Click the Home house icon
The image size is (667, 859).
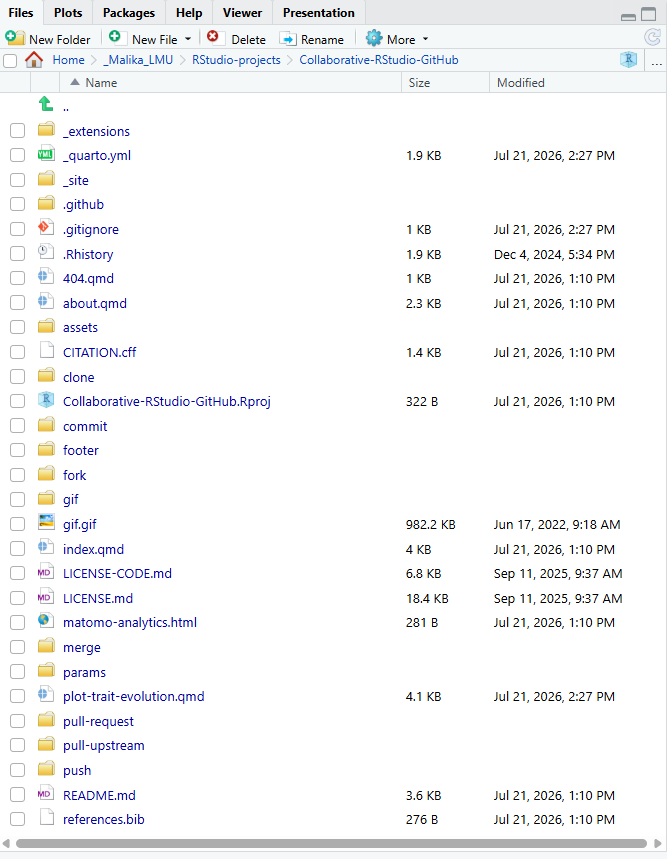pos(34,59)
